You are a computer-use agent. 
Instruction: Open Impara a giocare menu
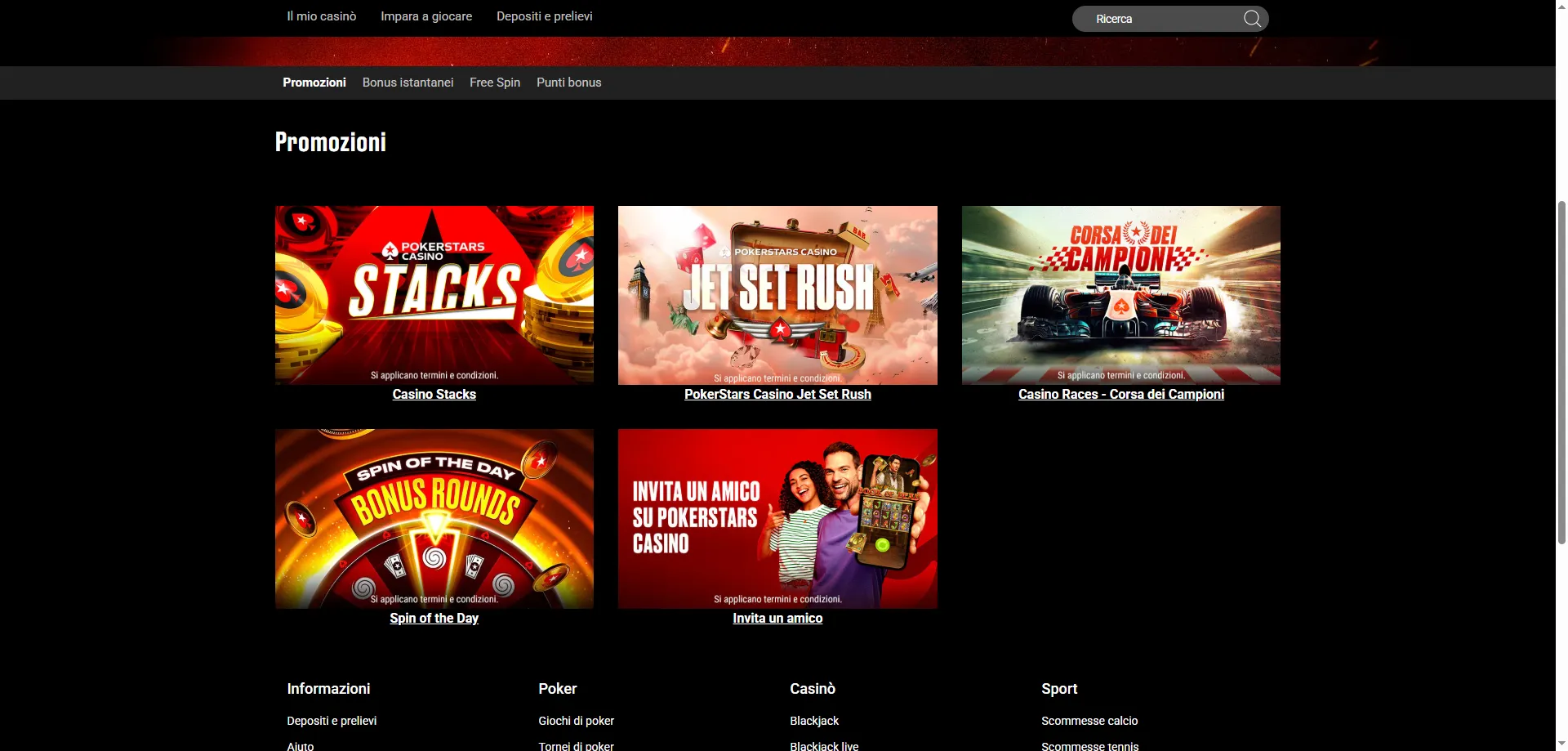pyautogui.click(x=426, y=16)
